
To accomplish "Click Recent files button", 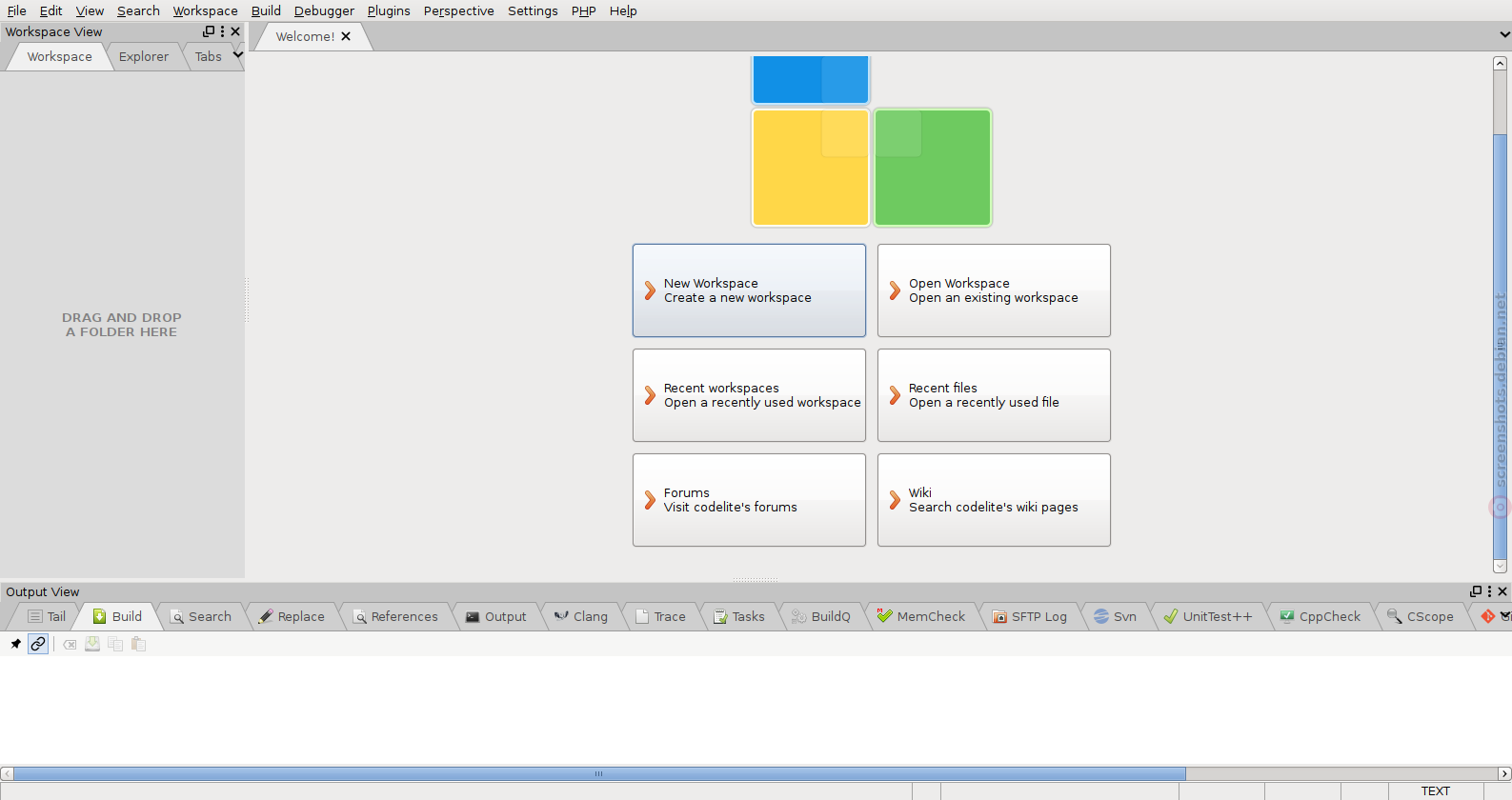I will pos(994,395).
